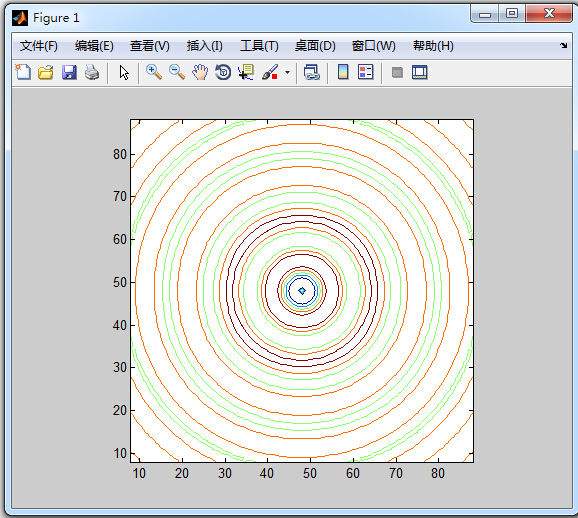This screenshot has height=518, width=578.
Task: Open the 工具(T) menu
Action: [x=260, y=46]
